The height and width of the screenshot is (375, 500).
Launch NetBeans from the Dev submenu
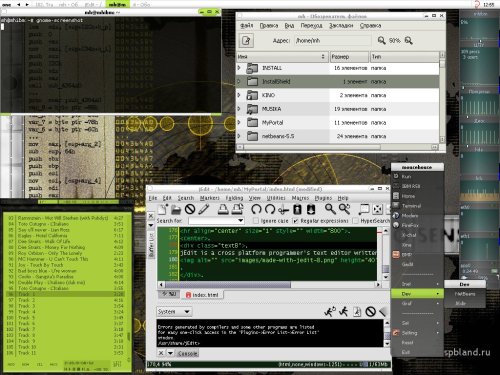[x=465, y=294]
